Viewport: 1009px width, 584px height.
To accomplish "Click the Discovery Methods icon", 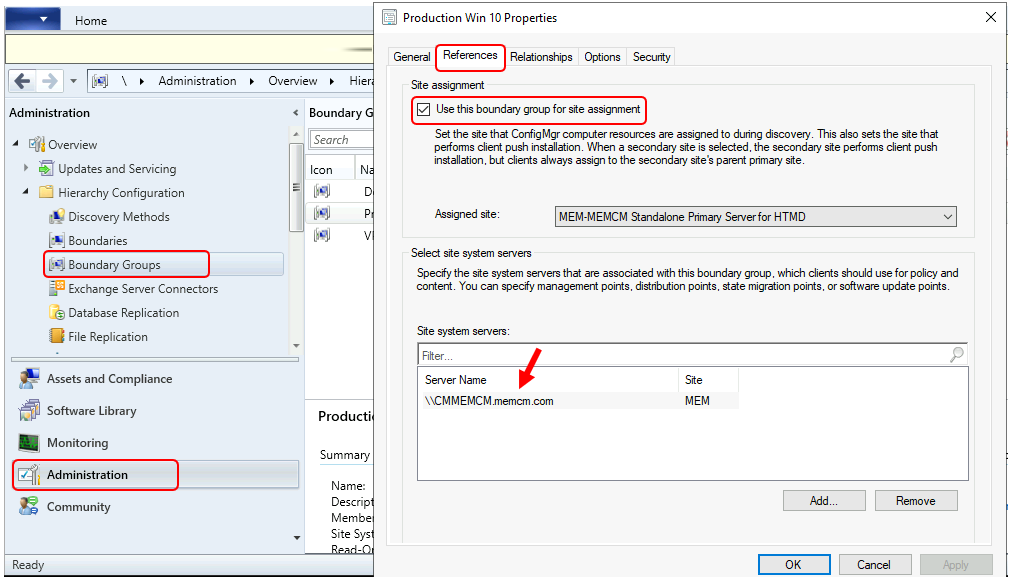I will point(57,217).
